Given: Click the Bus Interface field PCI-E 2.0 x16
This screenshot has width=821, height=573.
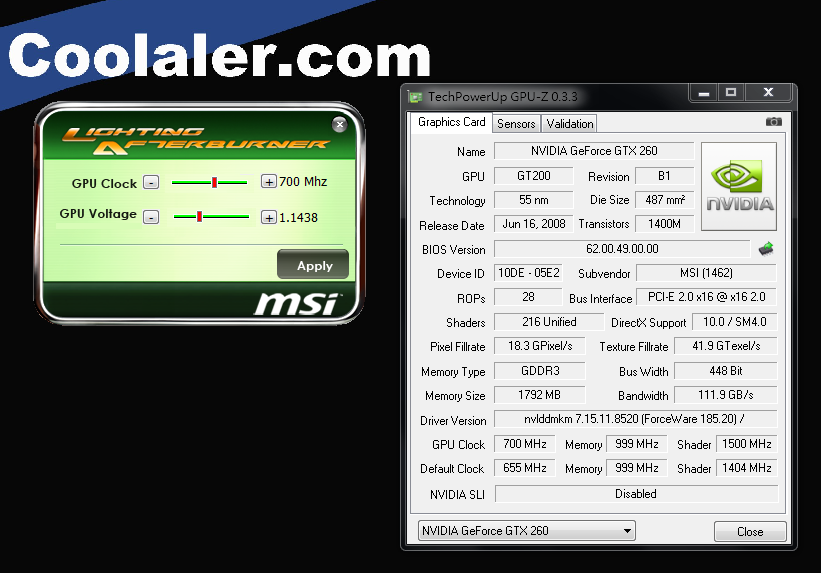Looking at the screenshot, I should [706, 297].
